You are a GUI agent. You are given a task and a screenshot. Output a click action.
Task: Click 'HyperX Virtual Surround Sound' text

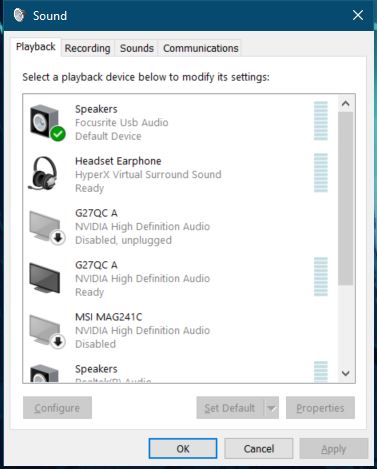(148, 175)
